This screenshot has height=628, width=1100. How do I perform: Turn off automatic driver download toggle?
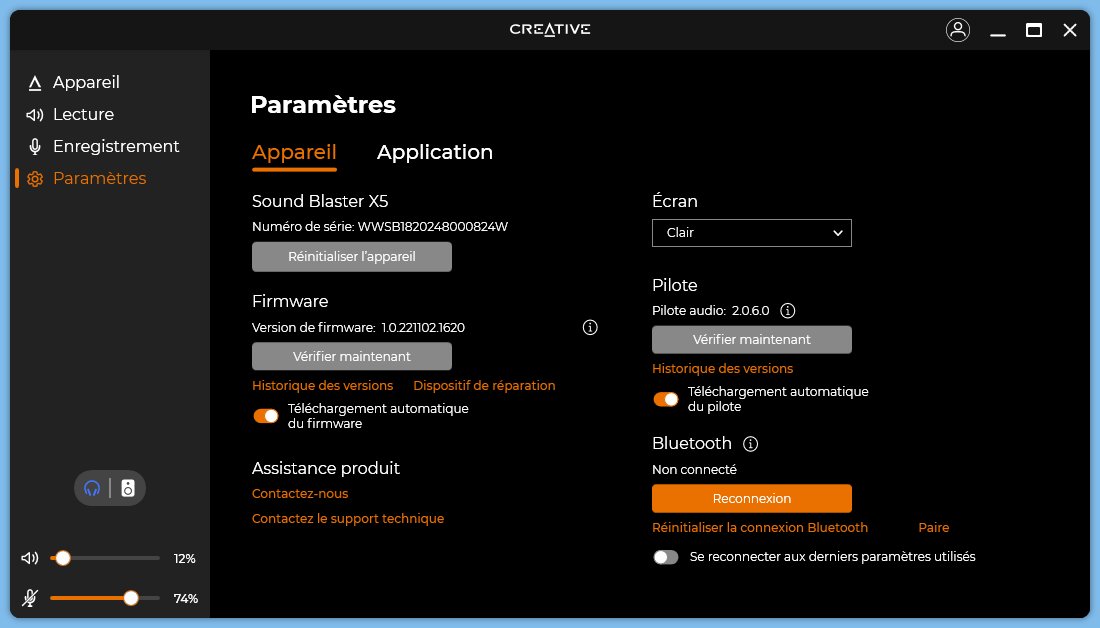point(666,399)
